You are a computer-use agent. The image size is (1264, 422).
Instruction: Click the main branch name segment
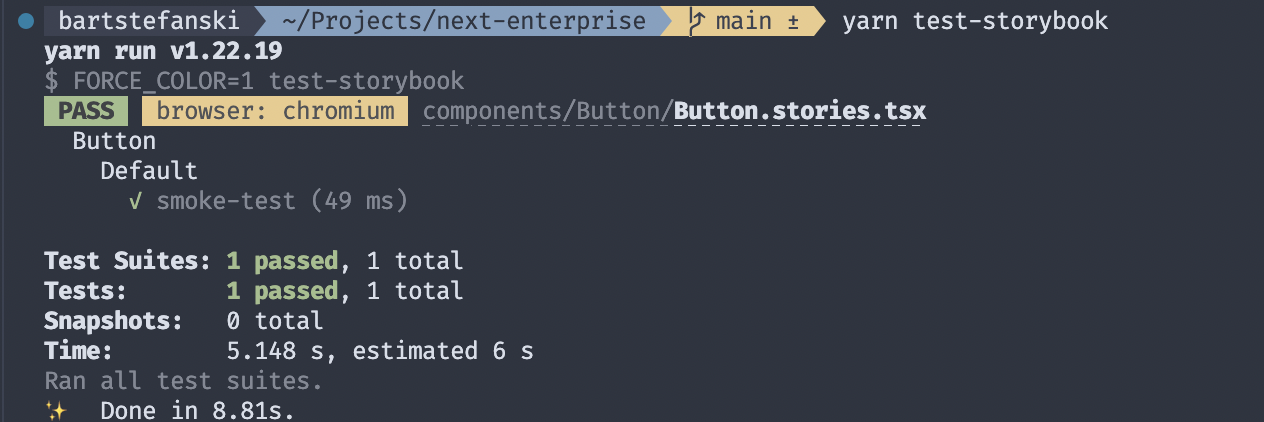click(x=742, y=21)
